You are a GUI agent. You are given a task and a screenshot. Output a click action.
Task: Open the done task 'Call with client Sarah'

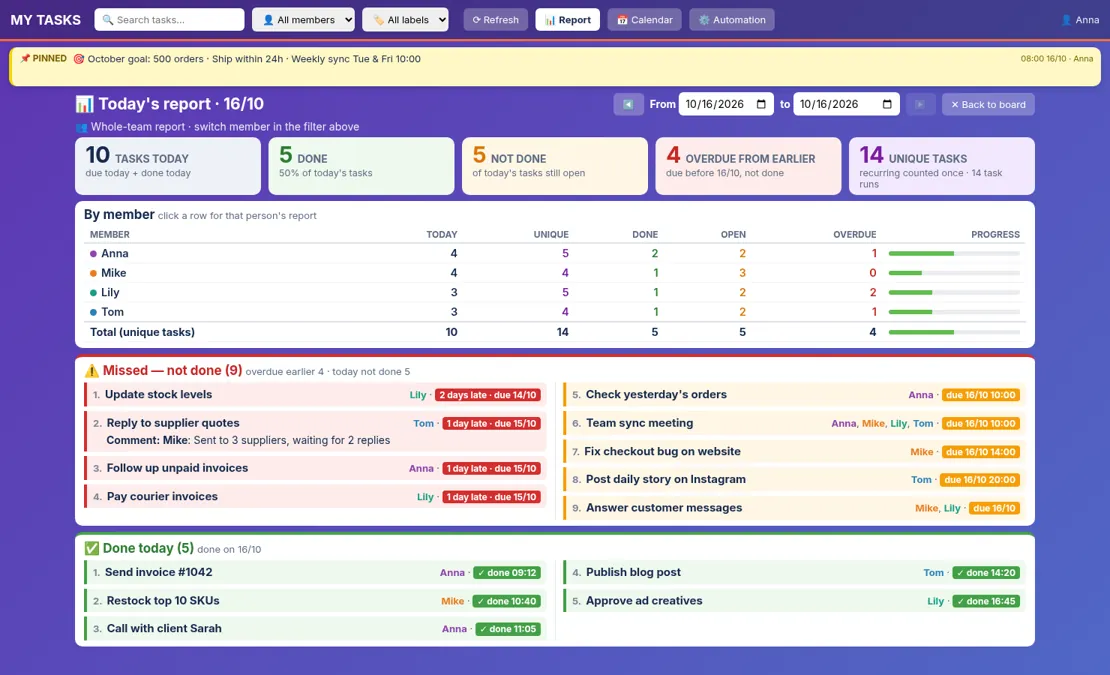pyautogui.click(x=316, y=629)
